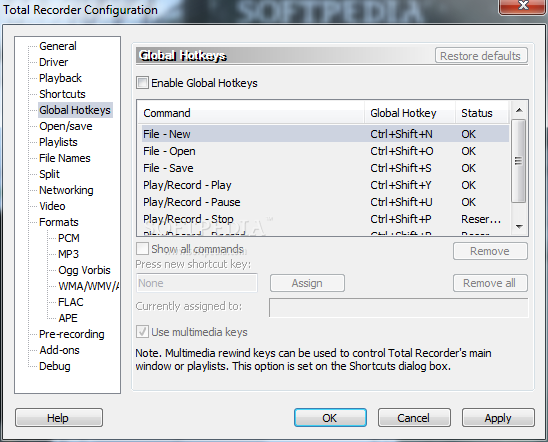This screenshot has height=442, width=548.
Task: Toggle Use multimedia keys checkbox
Action: pos(142,332)
